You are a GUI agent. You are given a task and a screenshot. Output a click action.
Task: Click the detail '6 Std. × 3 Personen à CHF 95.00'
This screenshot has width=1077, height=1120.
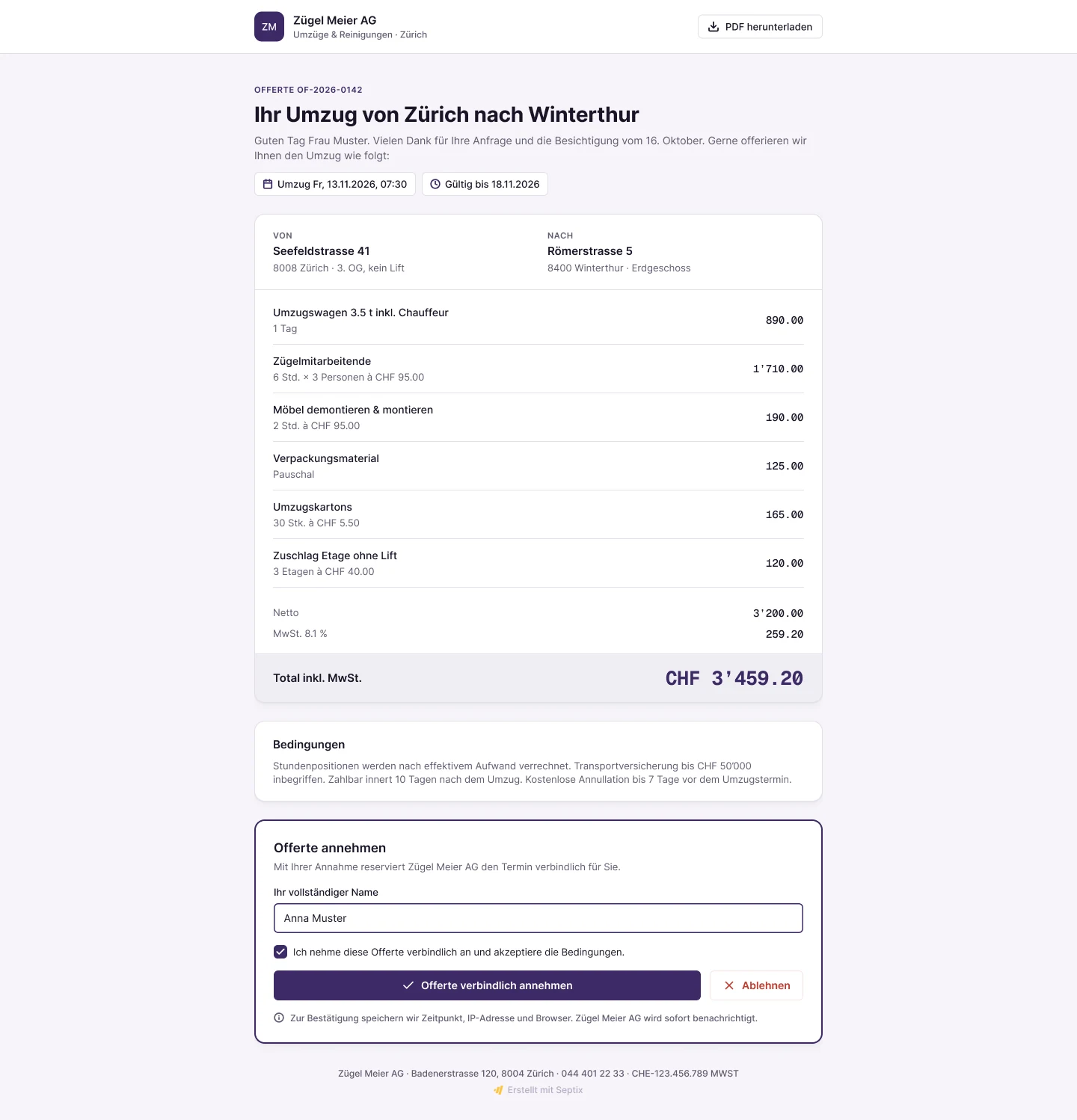coord(349,378)
